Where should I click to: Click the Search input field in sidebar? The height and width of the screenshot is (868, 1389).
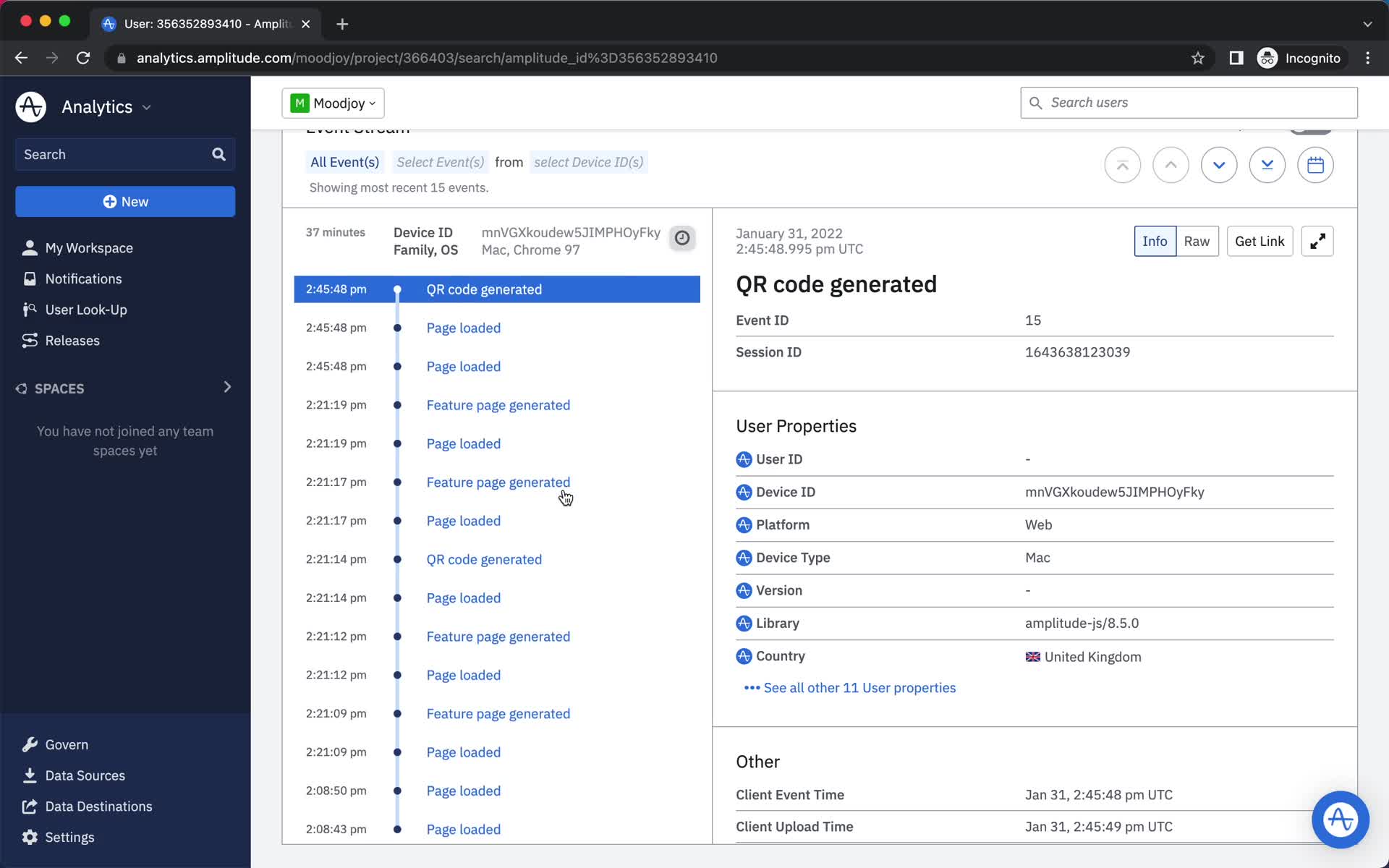click(x=124, y=154)
